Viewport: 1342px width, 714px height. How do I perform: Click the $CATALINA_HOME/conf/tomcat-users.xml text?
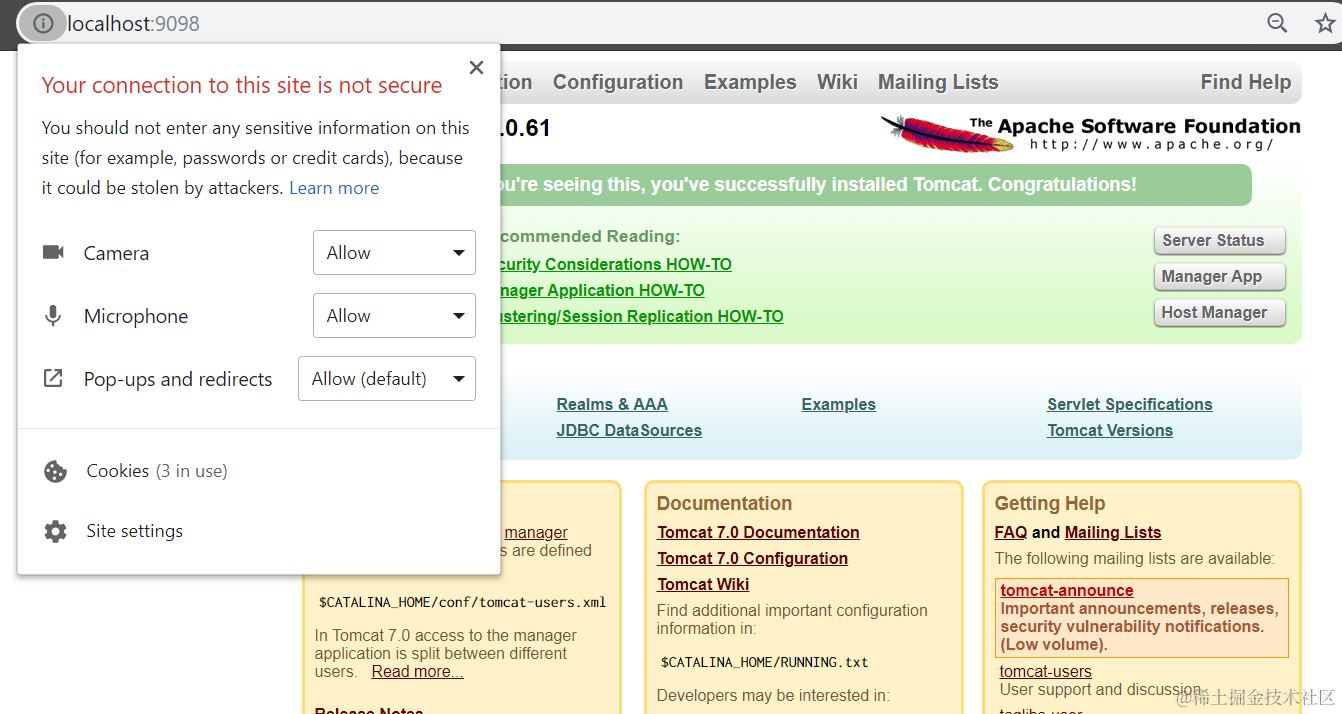(462, 602)
